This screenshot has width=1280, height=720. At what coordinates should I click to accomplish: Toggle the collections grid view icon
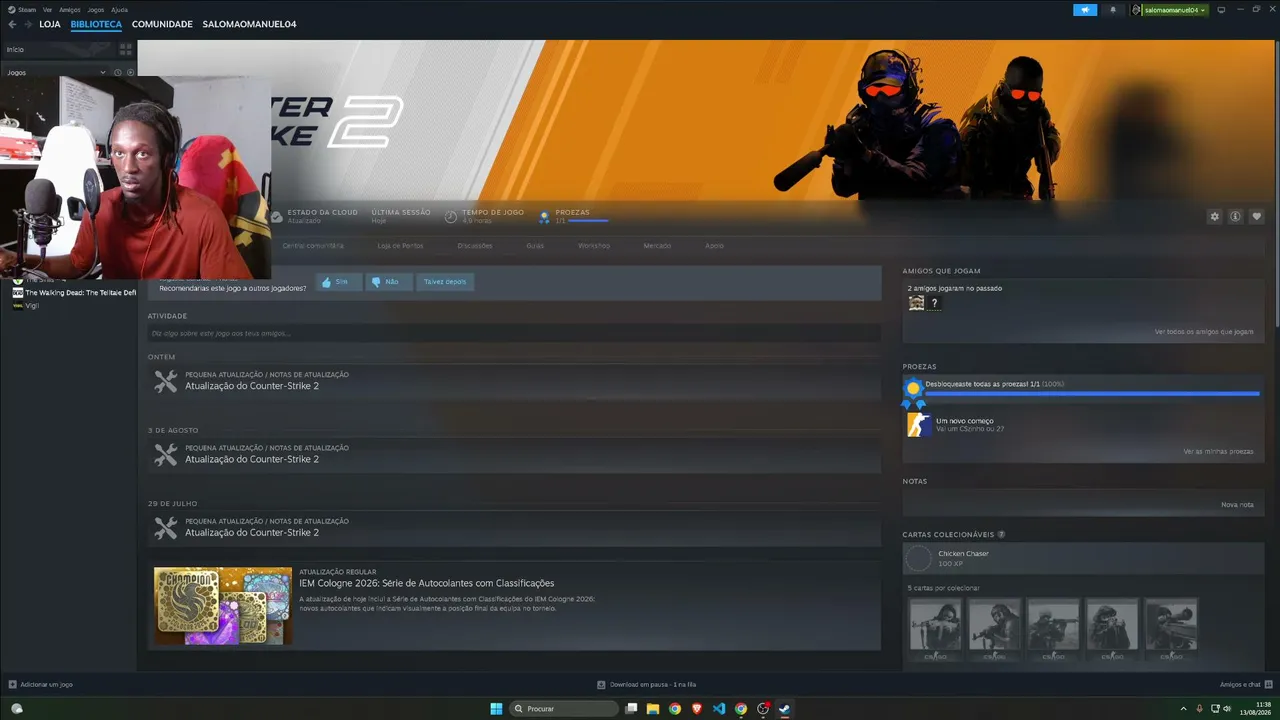click(x=126, y=48)
